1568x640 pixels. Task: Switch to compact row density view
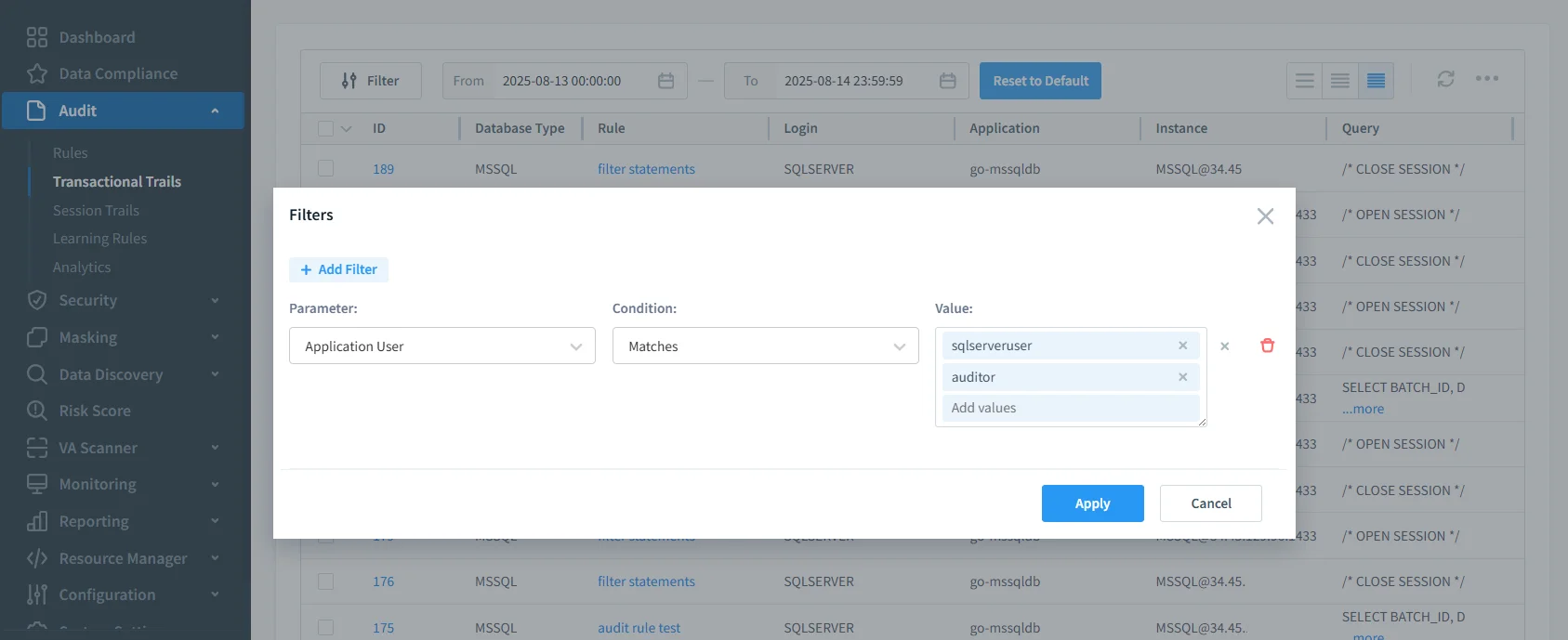click(x=1376, y=81)
